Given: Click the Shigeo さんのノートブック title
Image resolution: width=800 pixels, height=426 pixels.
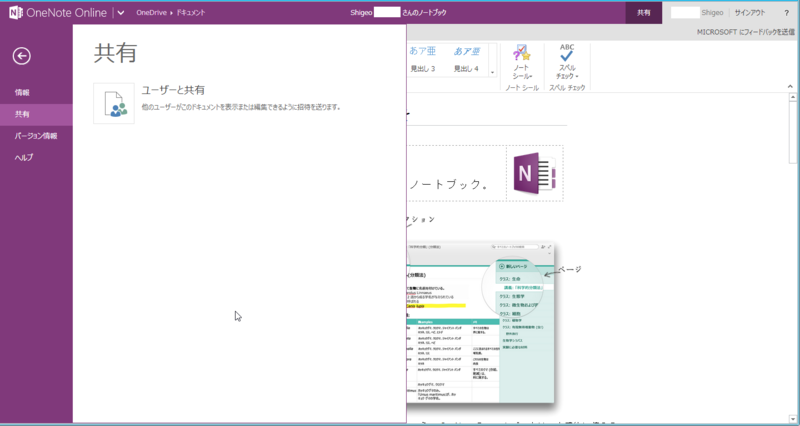Looking at the screenshot, I should pyautogui.click(x=398, y=13).
